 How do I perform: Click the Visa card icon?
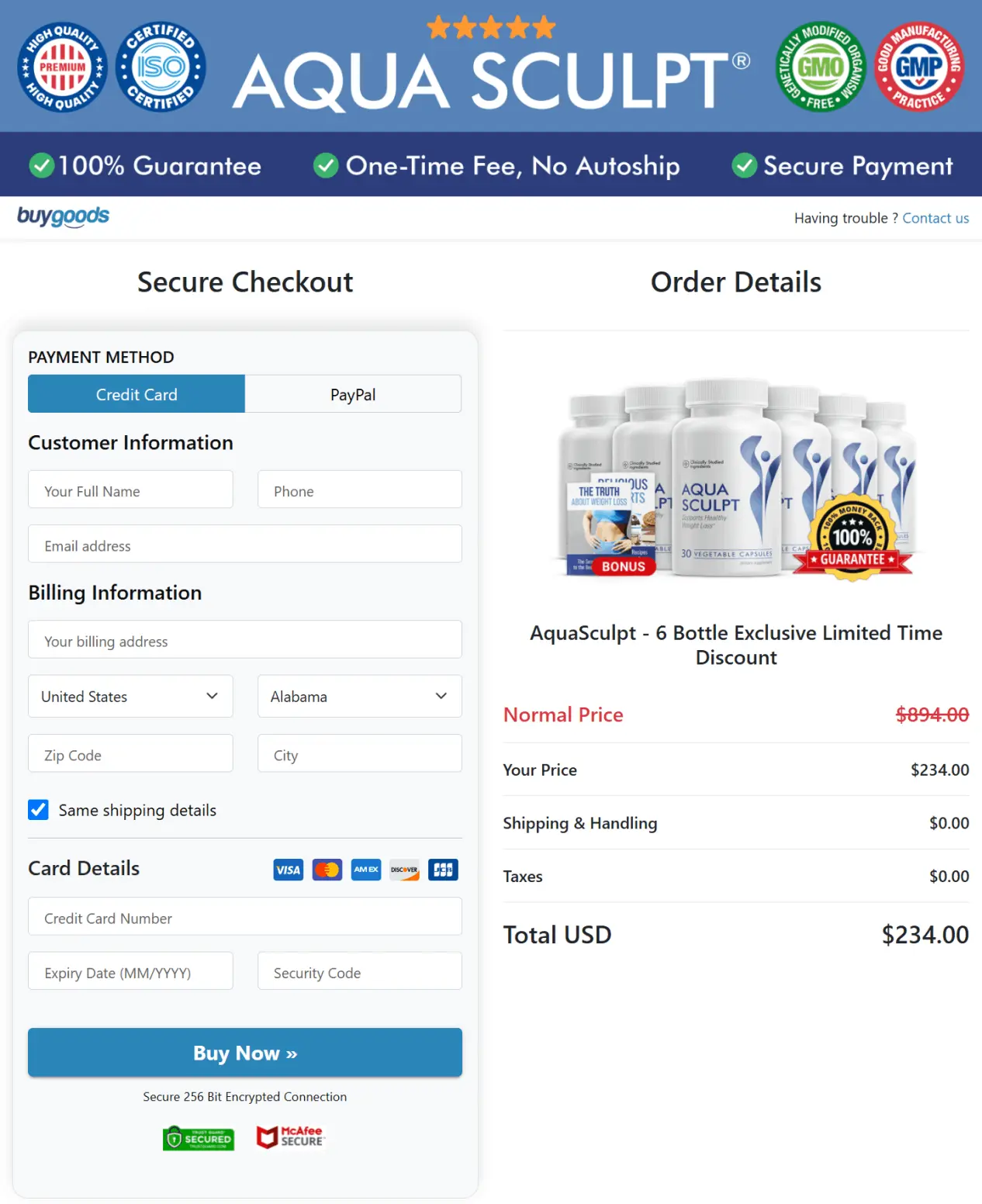pos(288,870)
